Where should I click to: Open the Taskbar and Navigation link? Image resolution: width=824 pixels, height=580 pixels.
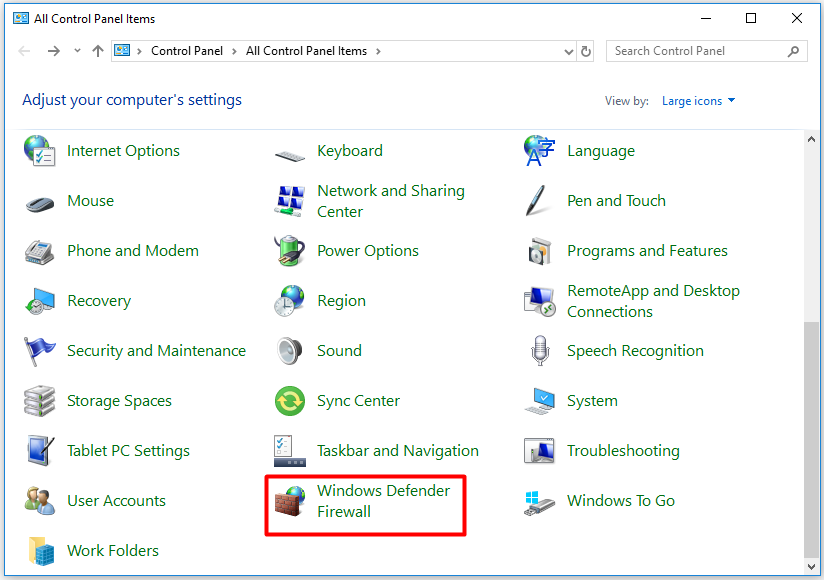pos(398,451)
